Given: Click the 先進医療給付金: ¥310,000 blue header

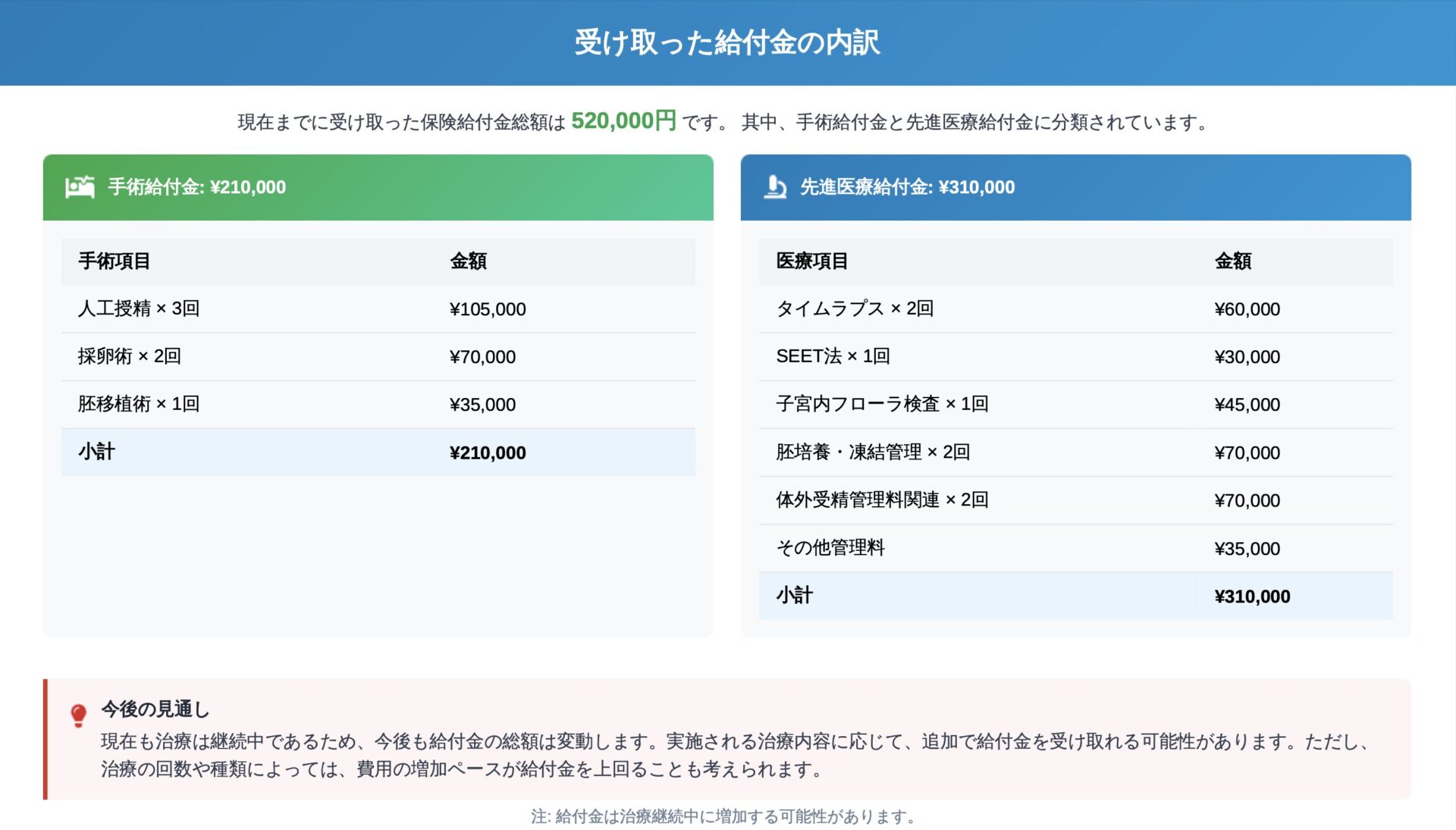Looking at the screenshot, I should click(907, 187).
